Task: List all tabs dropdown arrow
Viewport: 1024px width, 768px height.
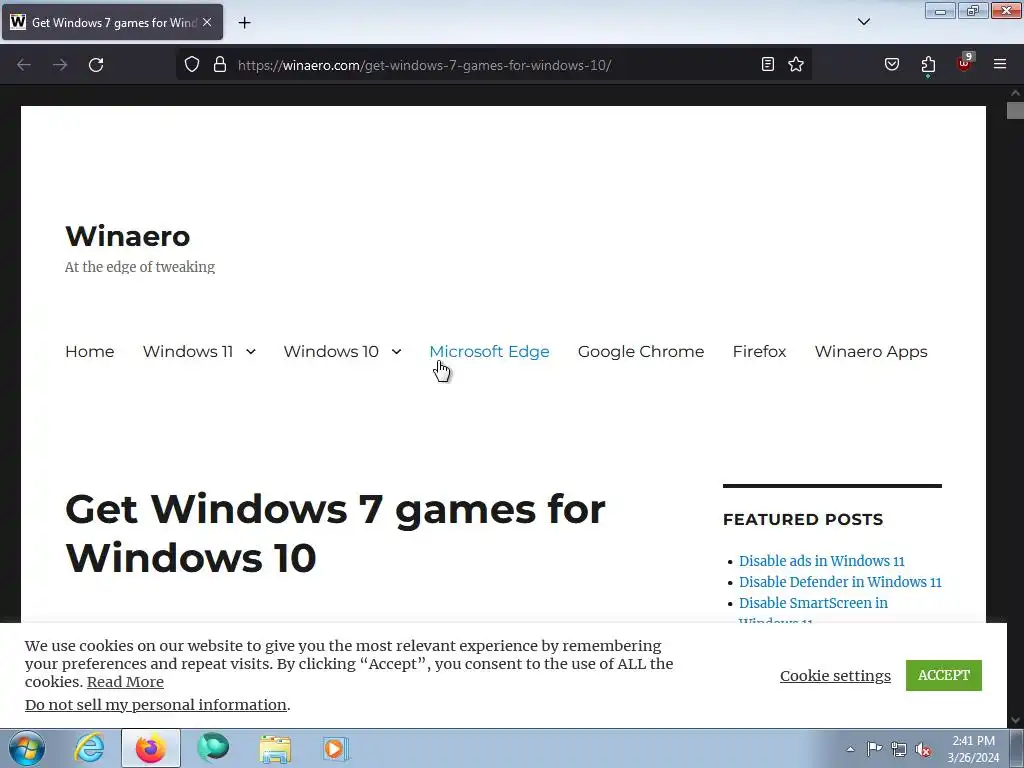Action: point(864,22)
